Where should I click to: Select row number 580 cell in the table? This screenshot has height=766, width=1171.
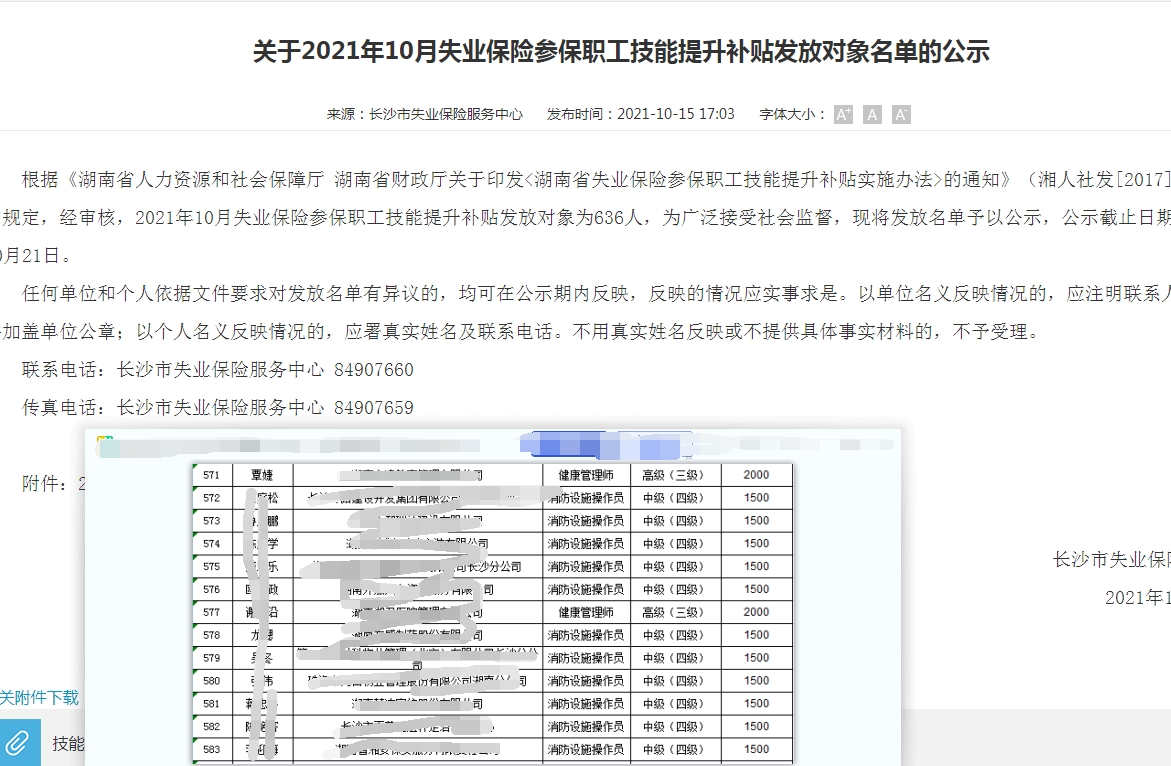coord(211,681)
